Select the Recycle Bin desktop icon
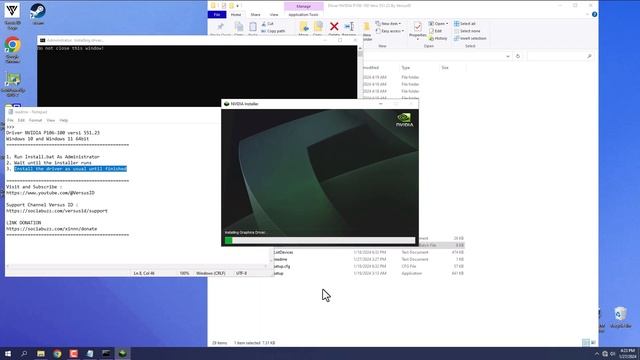 (x=620, y=318)
